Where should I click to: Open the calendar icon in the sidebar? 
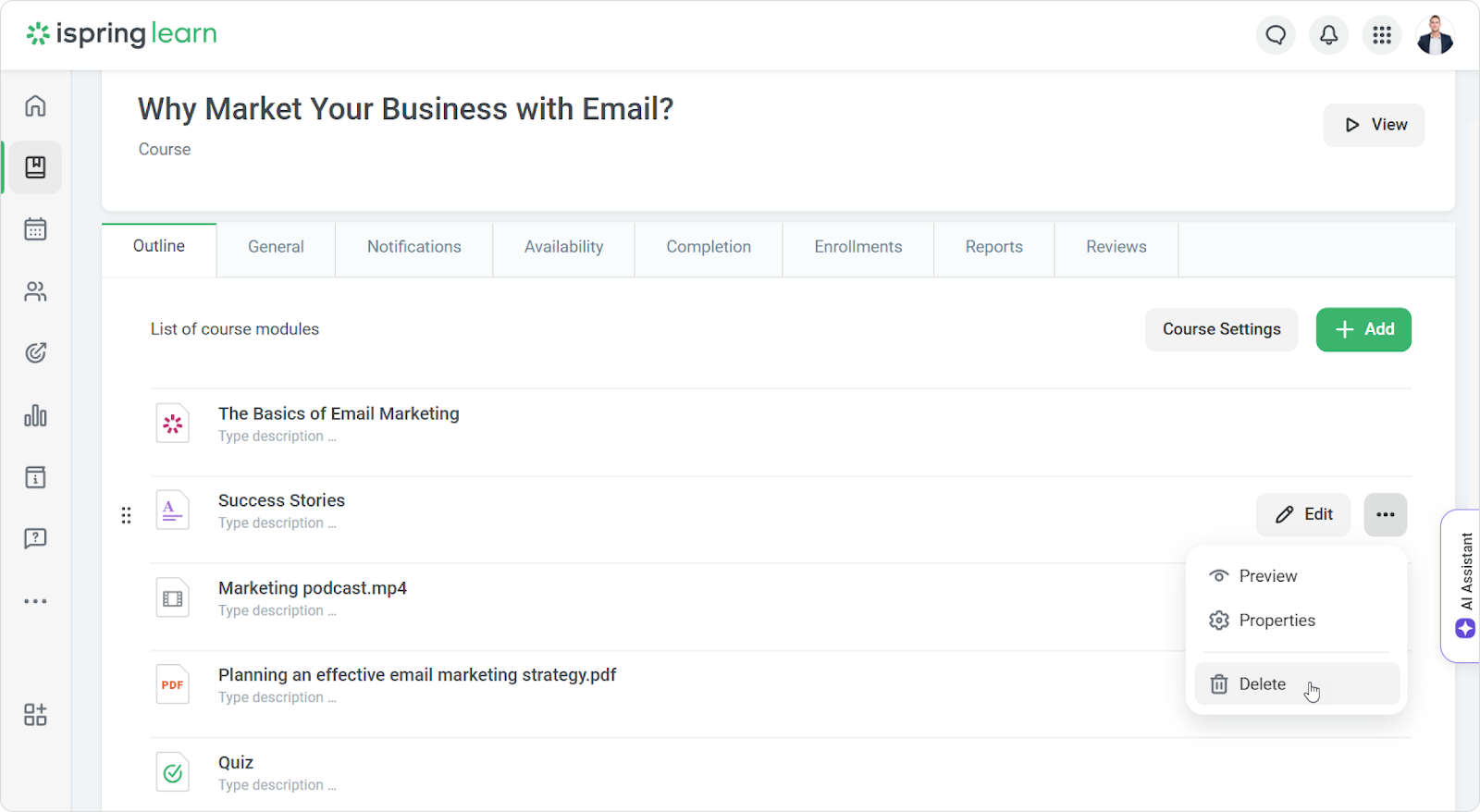tap(35, 229)
